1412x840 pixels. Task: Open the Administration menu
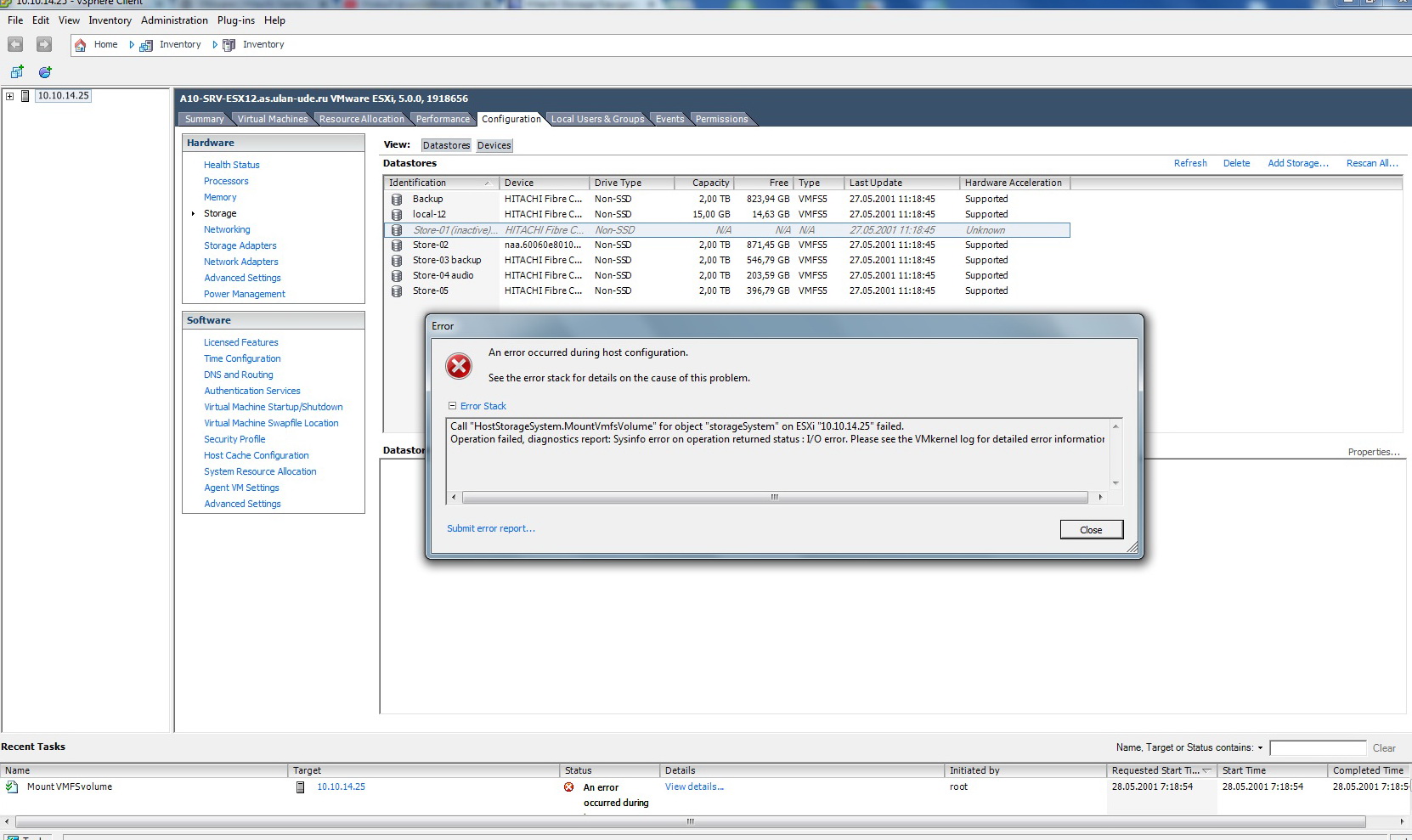coord(174,20)
